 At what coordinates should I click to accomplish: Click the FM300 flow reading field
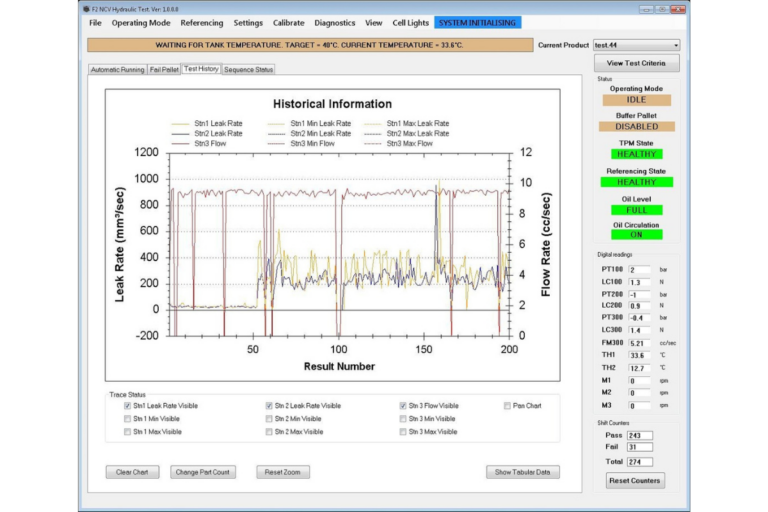pyautogui.click(x=639, y=343)
